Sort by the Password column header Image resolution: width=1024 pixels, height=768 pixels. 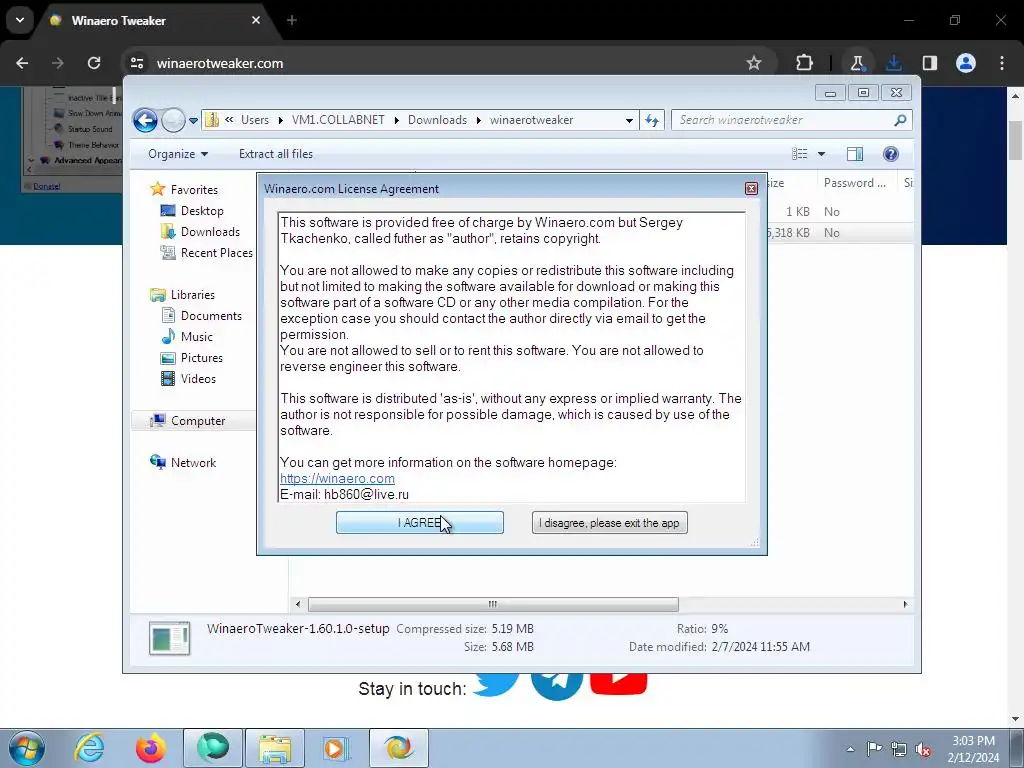click(x=856, y=183)
